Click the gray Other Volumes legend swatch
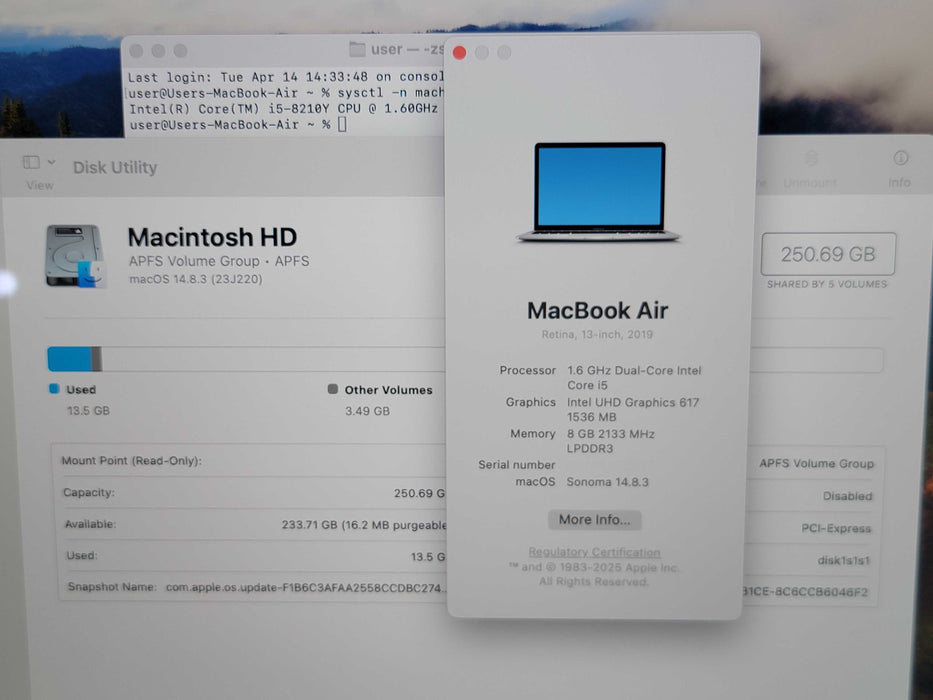Viewport: 933px width, 700px height. (333, 389)
